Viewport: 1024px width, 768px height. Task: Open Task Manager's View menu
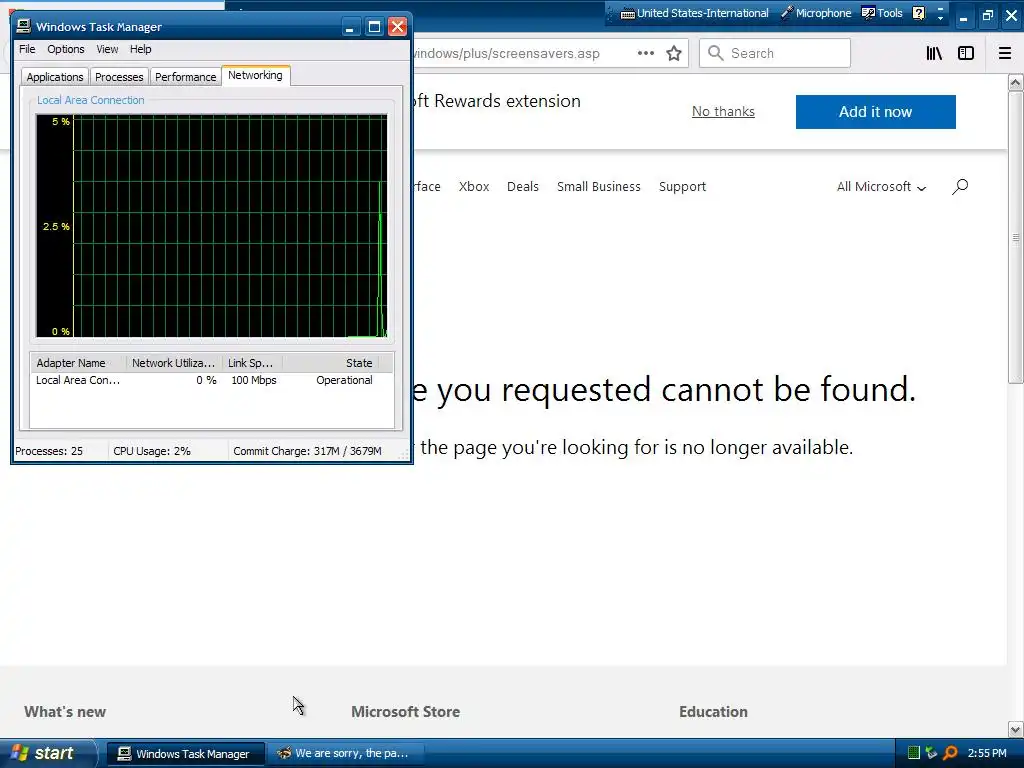107,49
